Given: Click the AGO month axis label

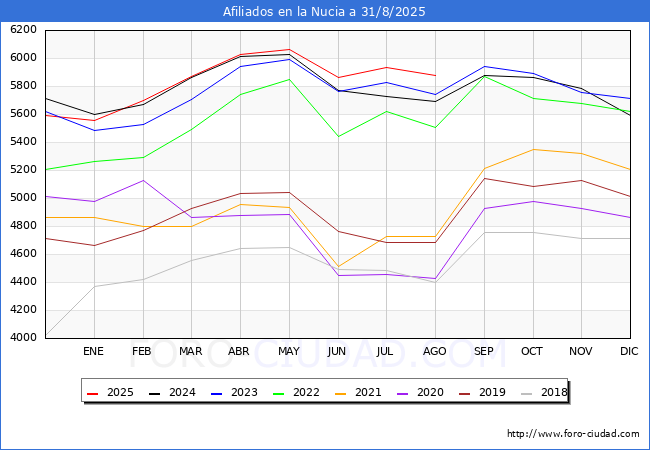Looking at the screenshot, I should point(434,351).
